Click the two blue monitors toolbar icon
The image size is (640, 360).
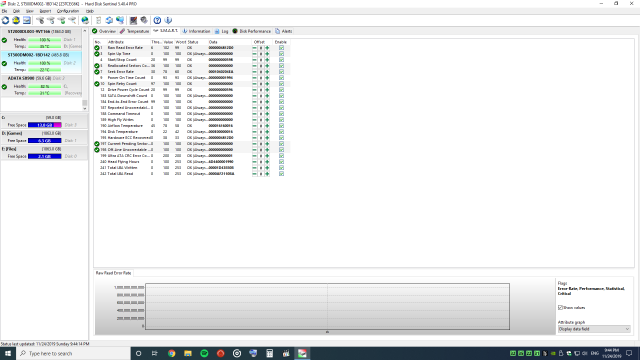pyautogui.click(x=120, y=20)
